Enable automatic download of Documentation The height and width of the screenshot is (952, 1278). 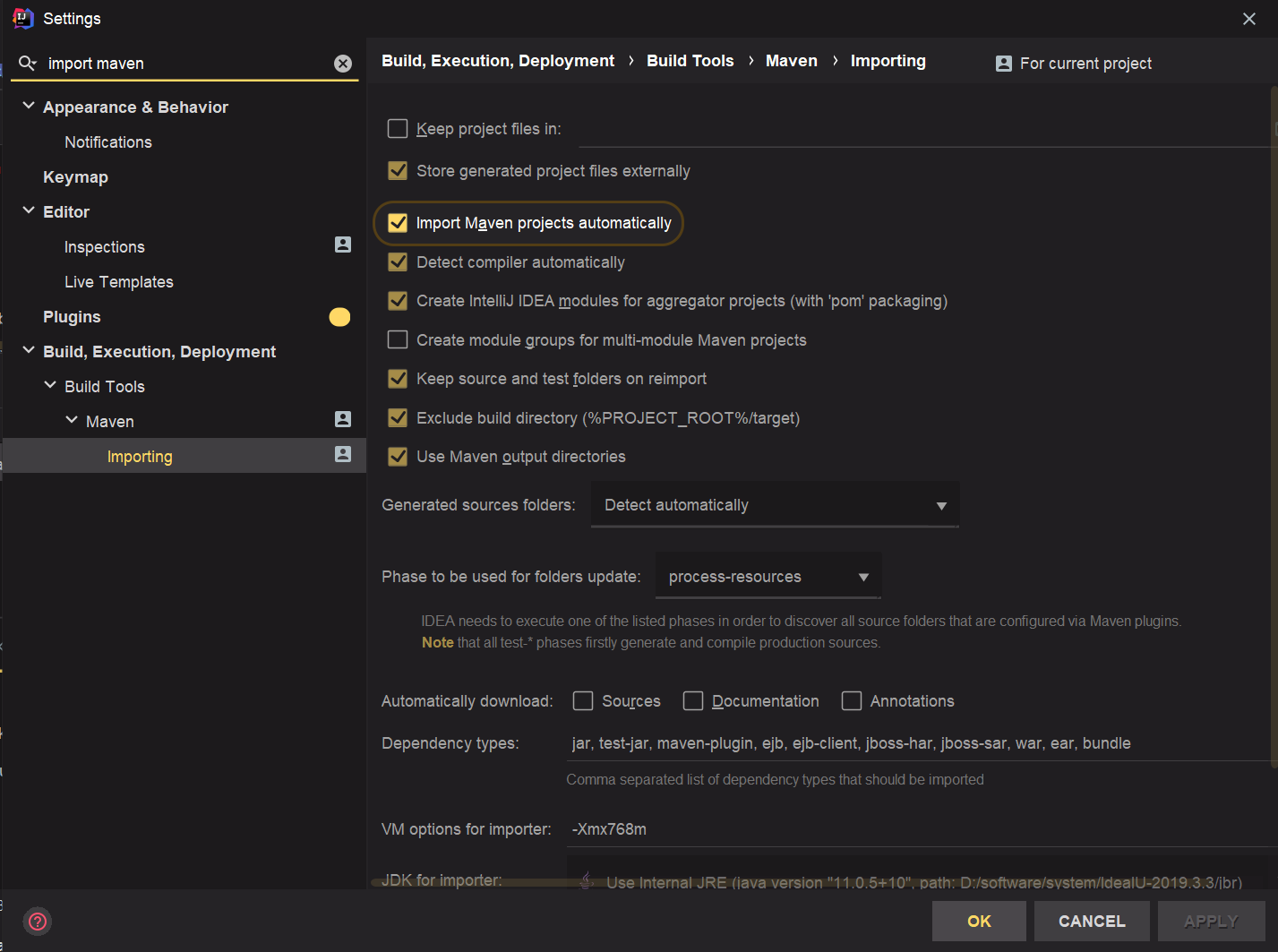[693, 701]
